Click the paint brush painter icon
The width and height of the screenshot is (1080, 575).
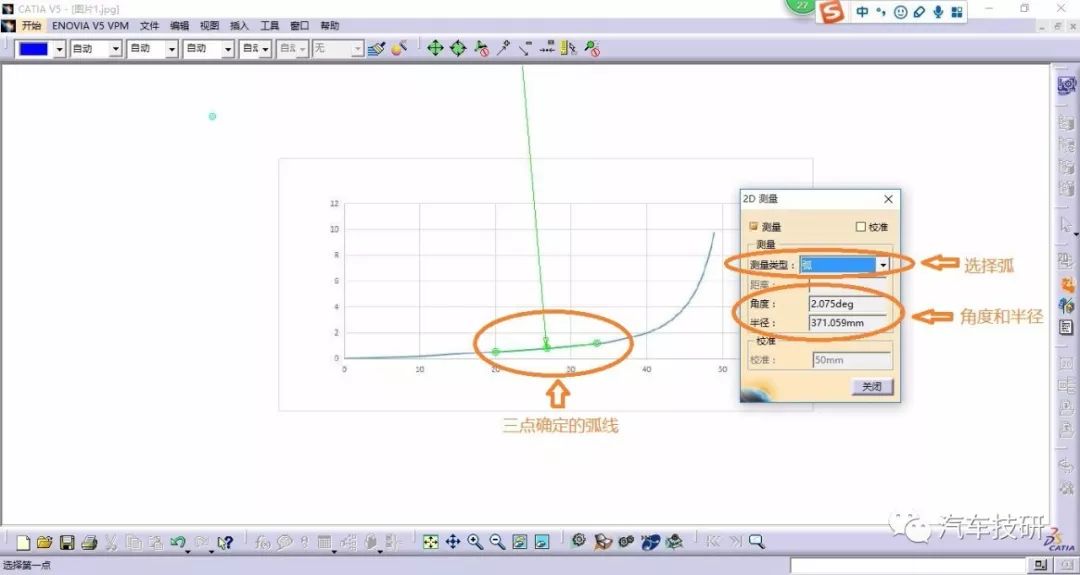(x=376, y=48)
